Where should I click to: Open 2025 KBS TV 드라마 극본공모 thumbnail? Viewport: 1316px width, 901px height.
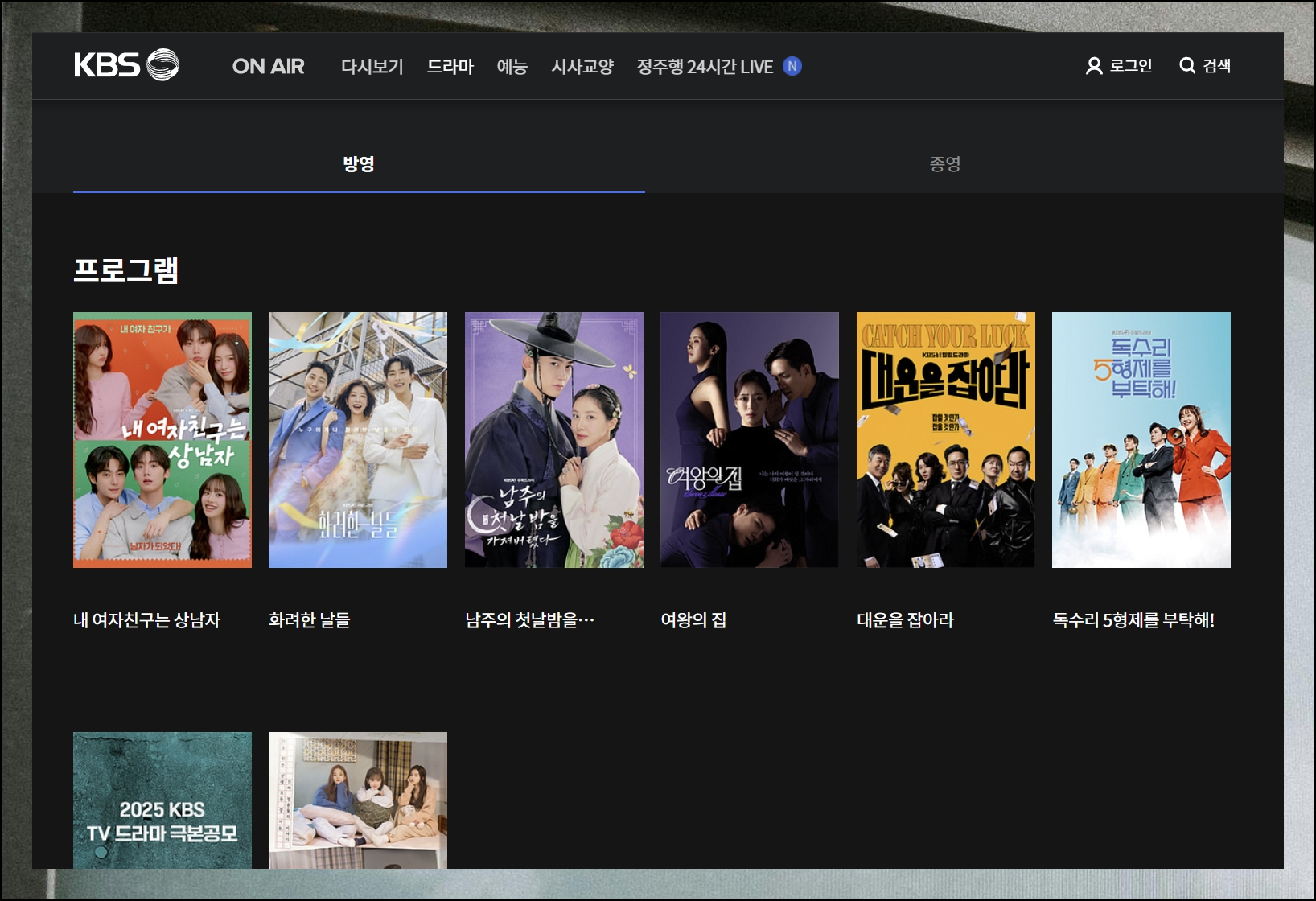click(x=162, y=800)
